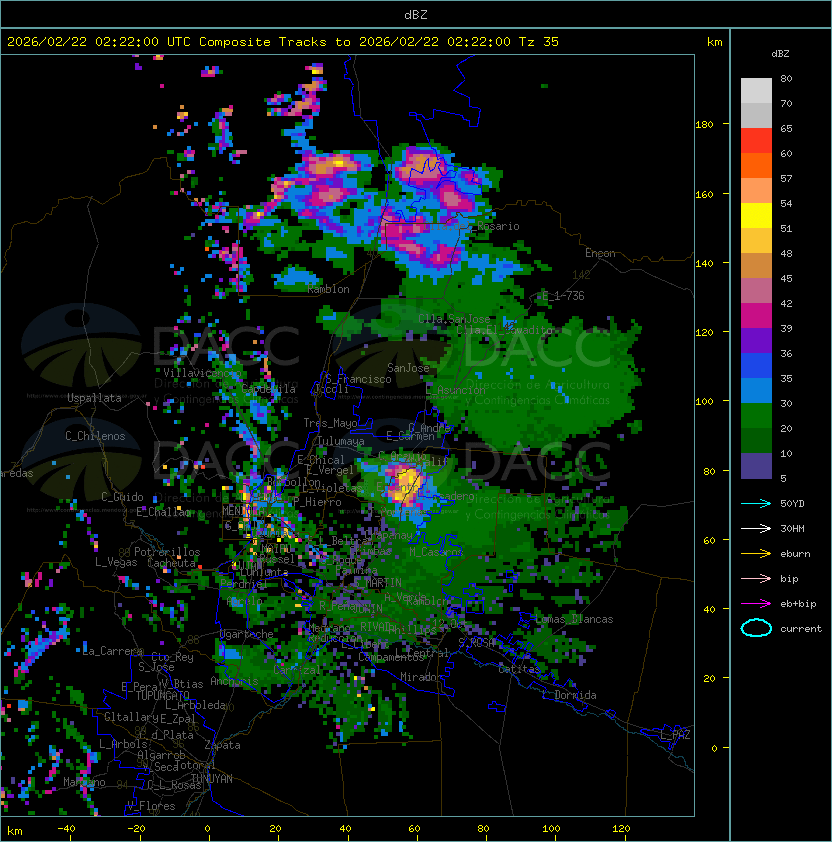
Task: Click the 'dBZ' heading above the color scale
Action: [780, 54]
